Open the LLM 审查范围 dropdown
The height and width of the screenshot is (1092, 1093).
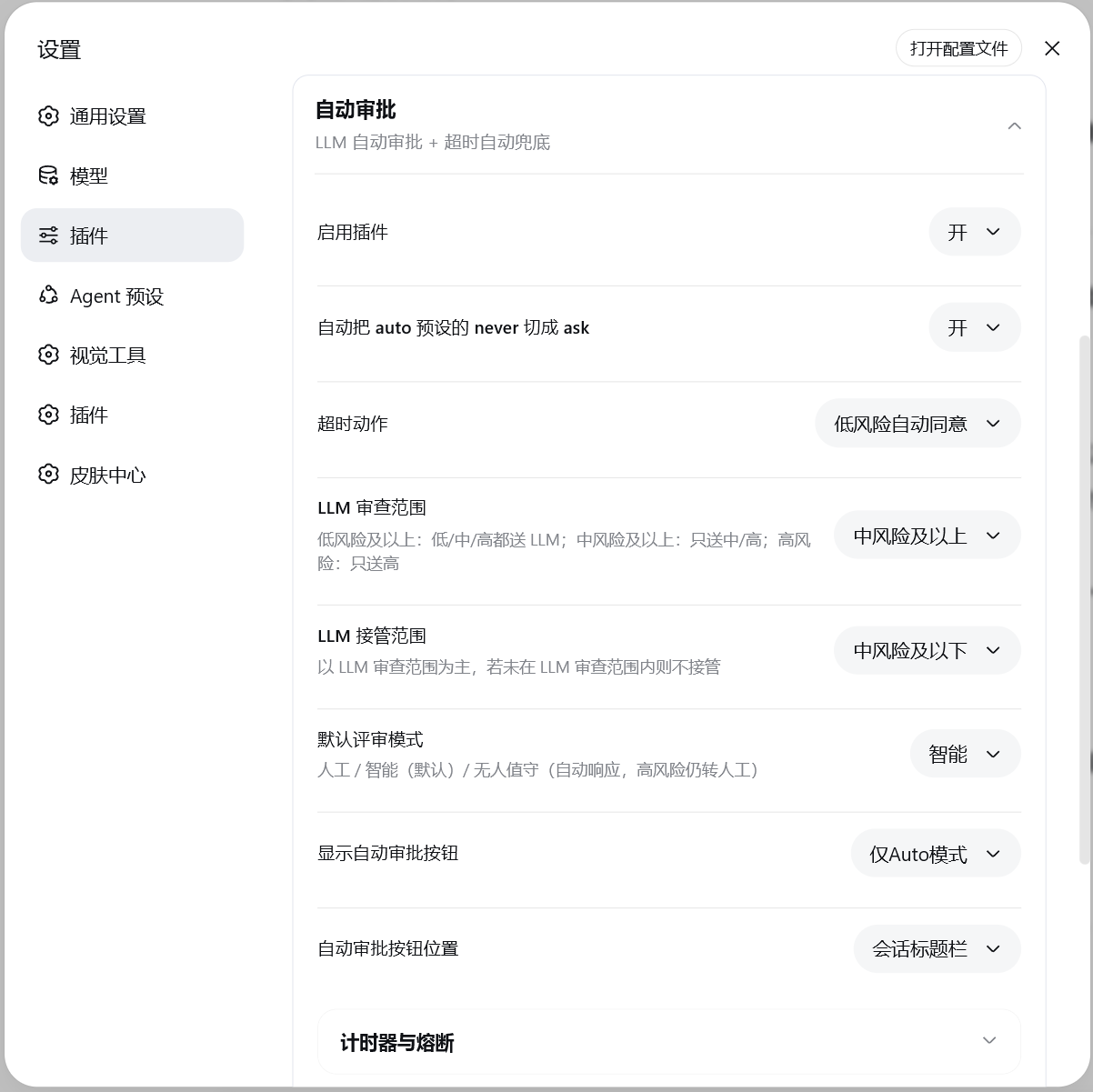(928, 536)
